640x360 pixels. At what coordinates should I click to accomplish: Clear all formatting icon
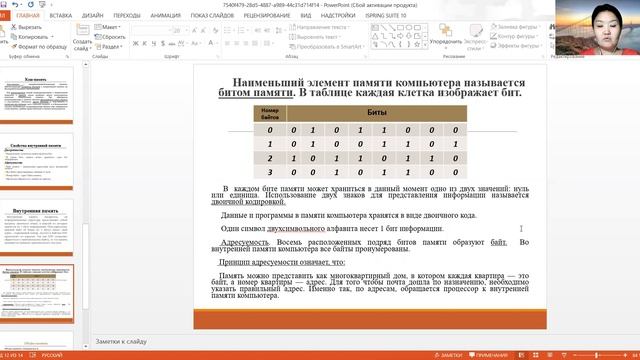coord(215,31)
